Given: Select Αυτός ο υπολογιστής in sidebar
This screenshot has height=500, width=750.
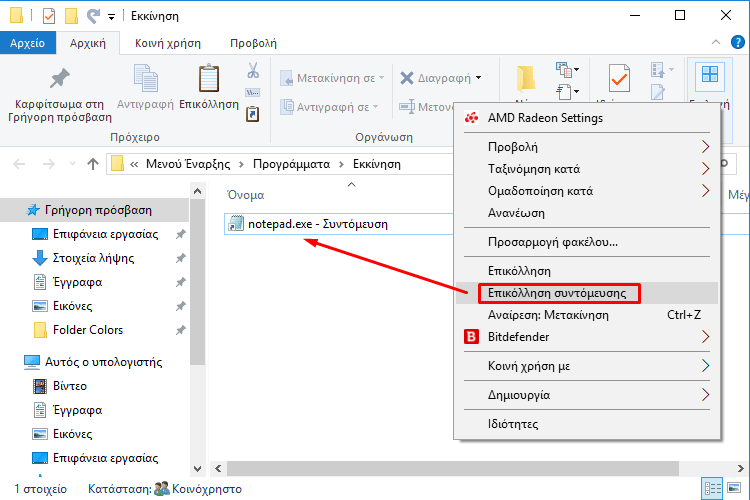Looking at the screenshot, I should [x=103, y=362].
